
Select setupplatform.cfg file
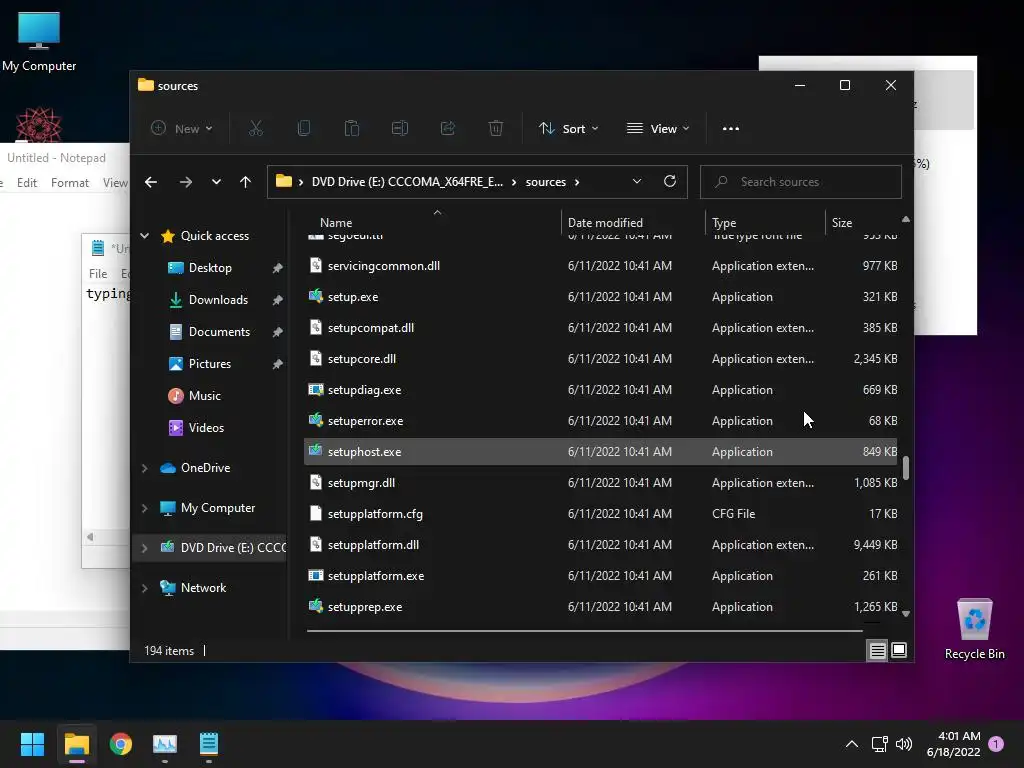coord(601,514)
